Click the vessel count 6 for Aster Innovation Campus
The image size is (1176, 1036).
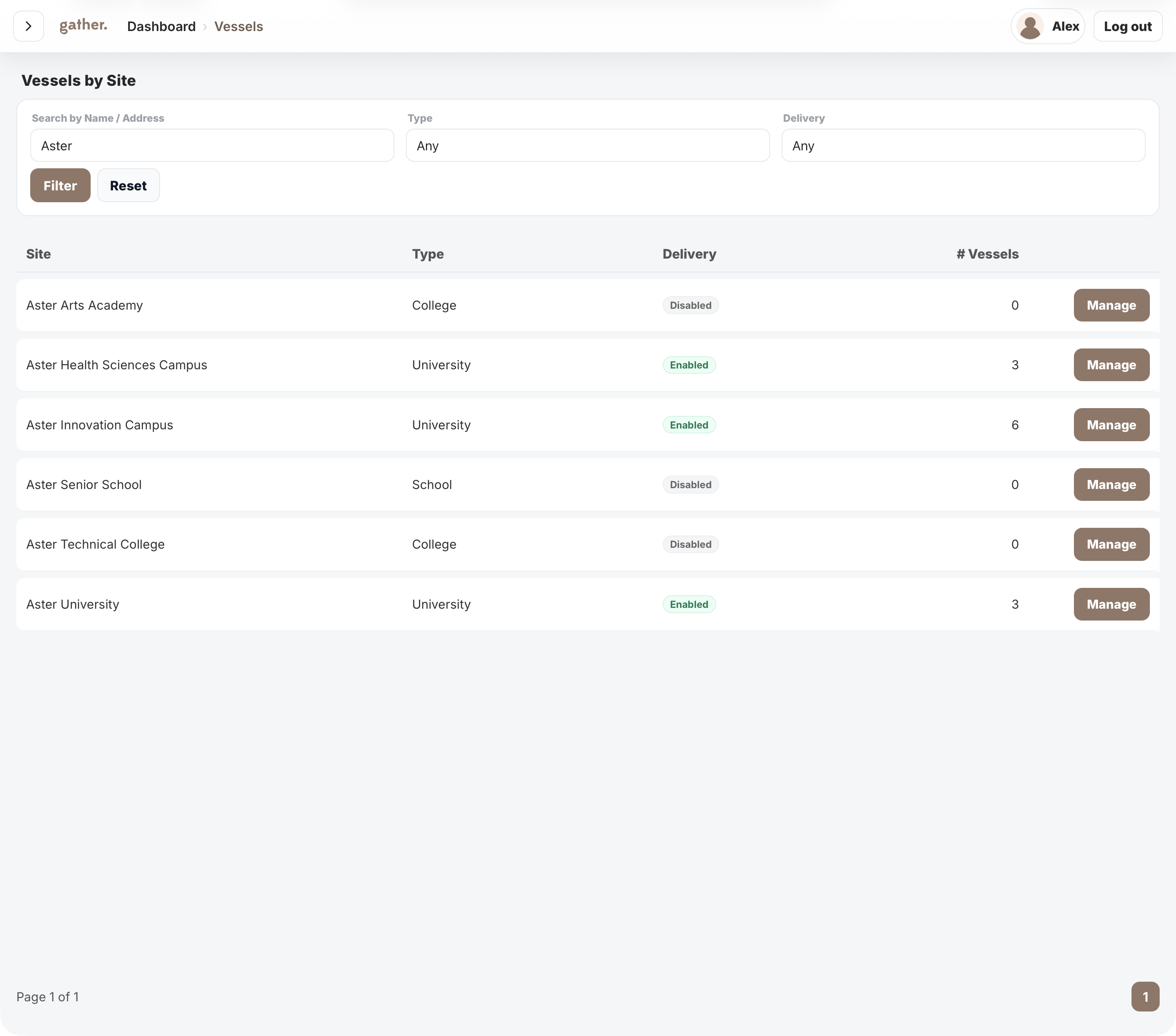click(1015, 425)
